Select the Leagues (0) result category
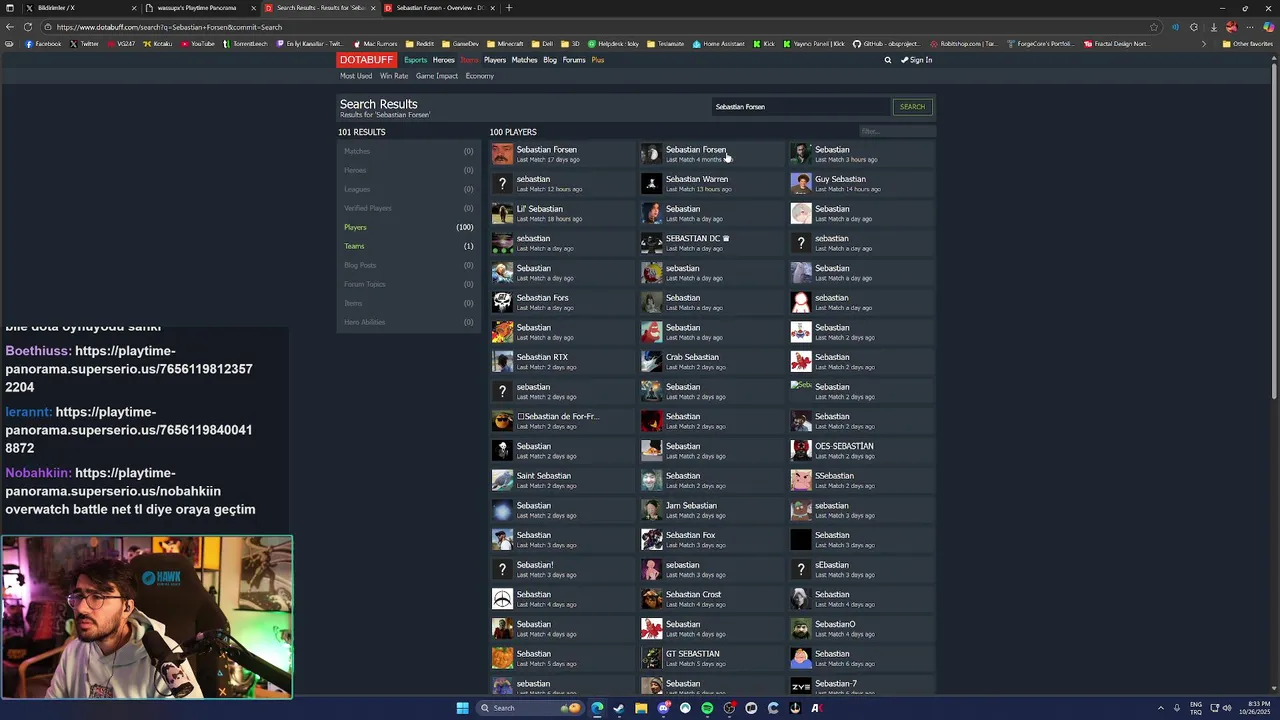Image resolution: width=1280 pixels, height=720 pixels. (408, 189)
